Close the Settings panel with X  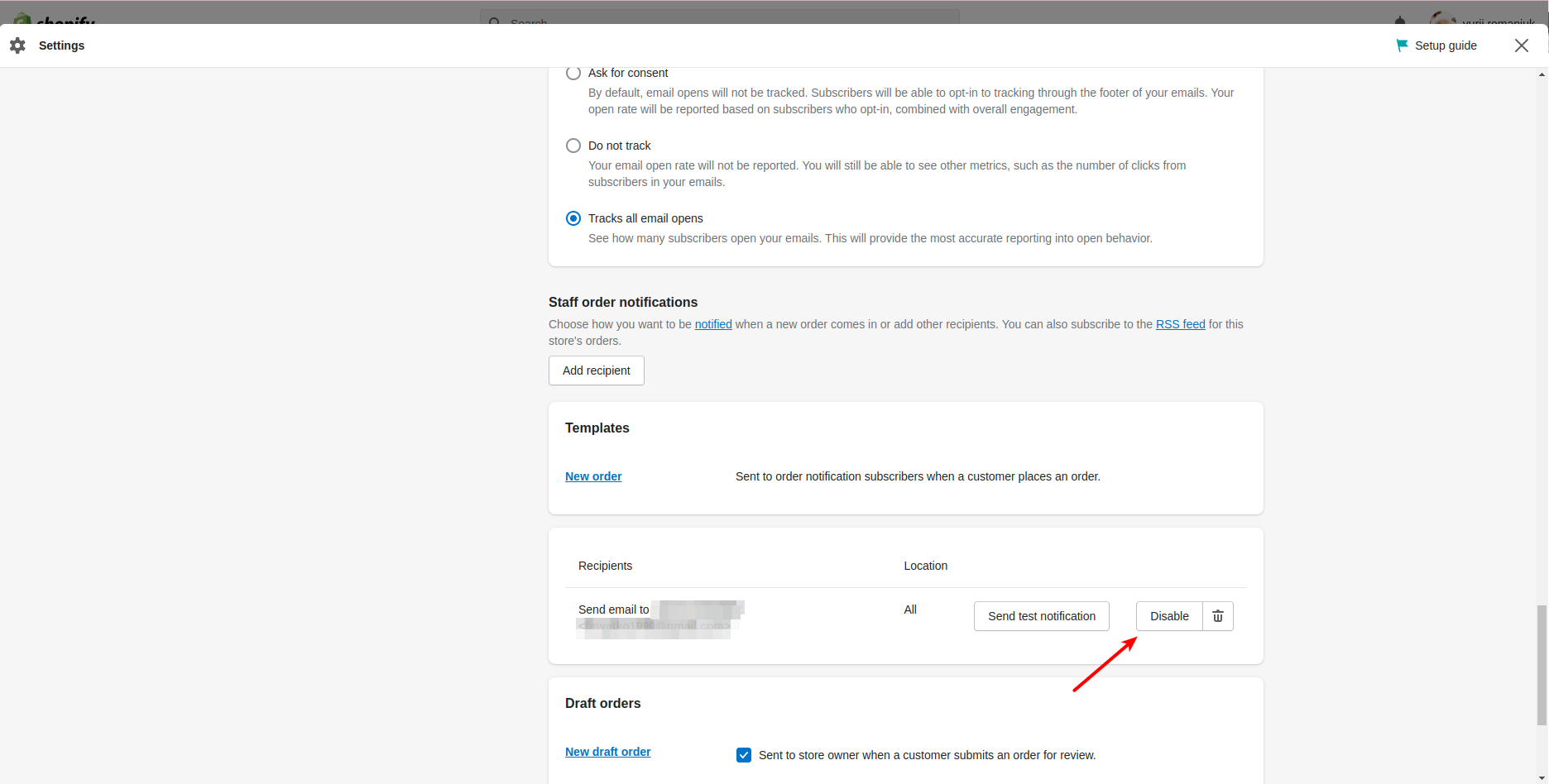click(x=1521, y=45)
